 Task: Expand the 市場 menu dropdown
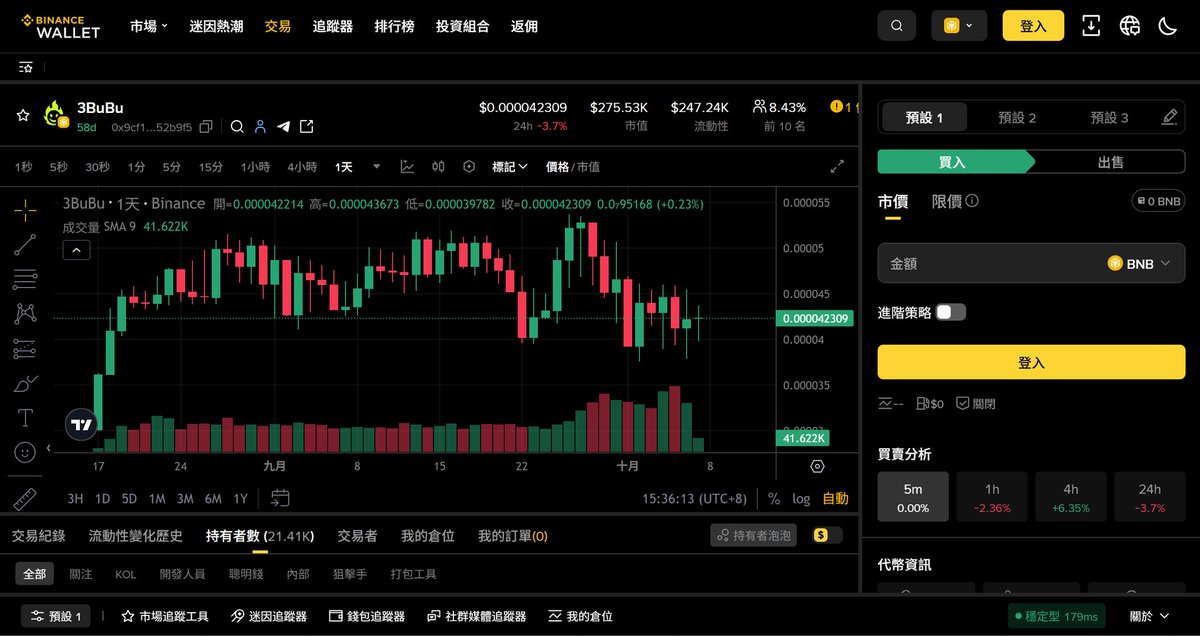tap(149, 26)
